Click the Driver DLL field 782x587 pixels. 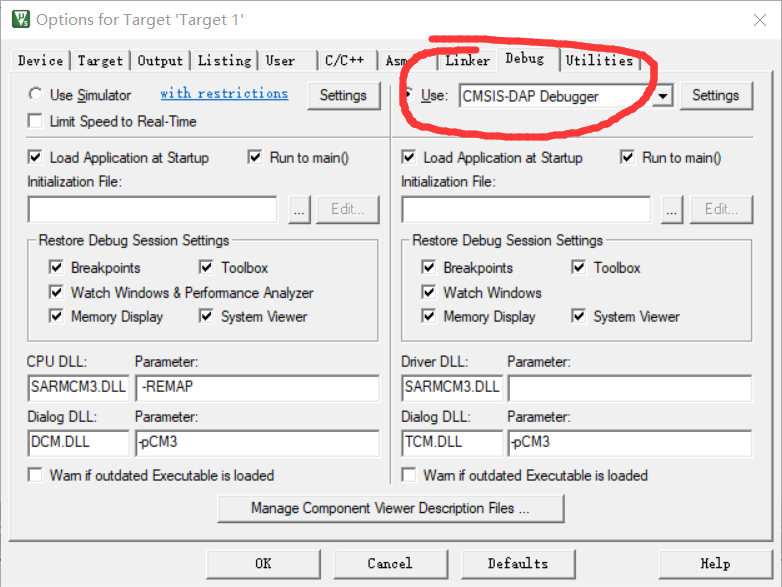(x=452, y=388)
